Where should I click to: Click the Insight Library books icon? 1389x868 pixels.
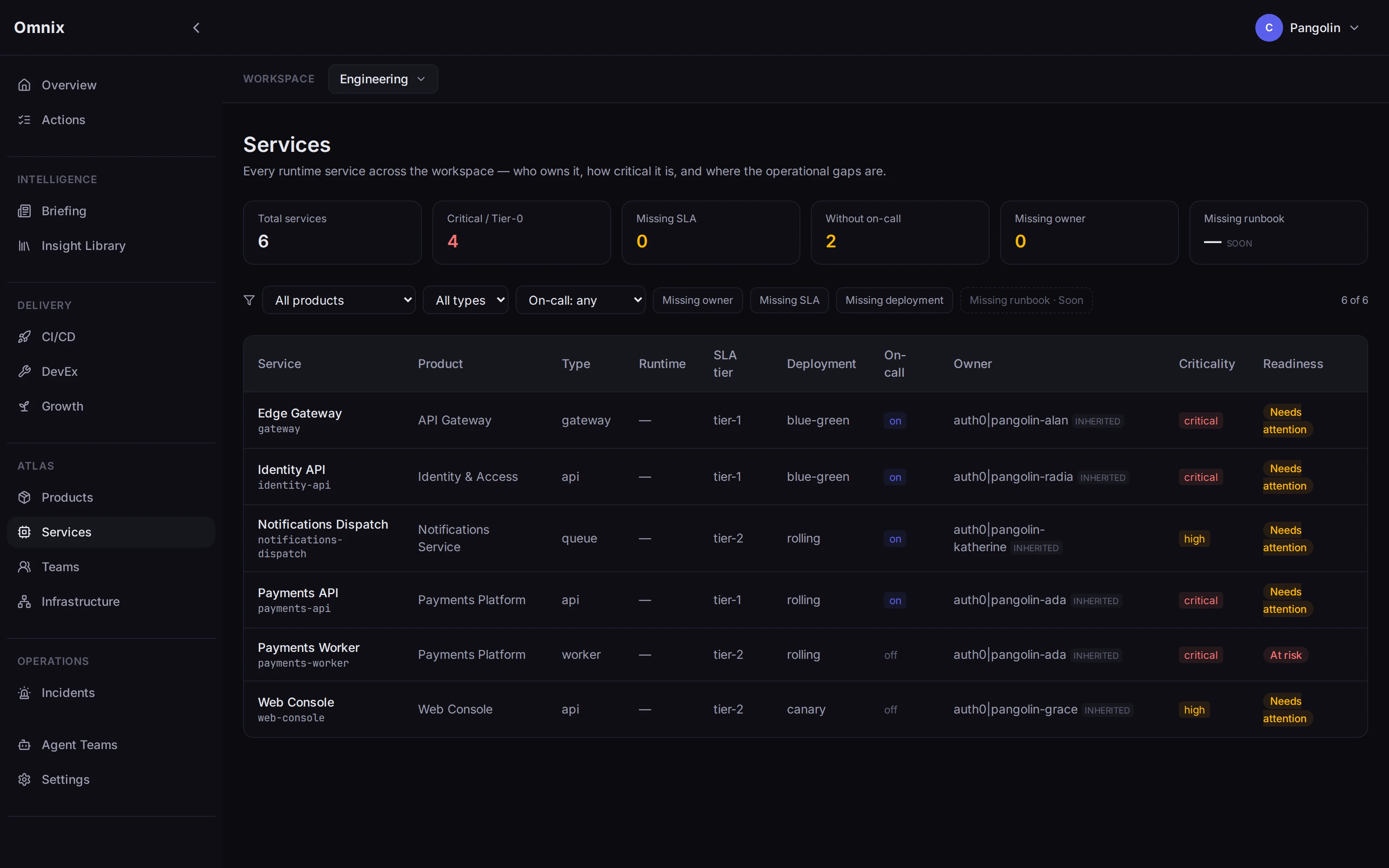pos(24,246)
